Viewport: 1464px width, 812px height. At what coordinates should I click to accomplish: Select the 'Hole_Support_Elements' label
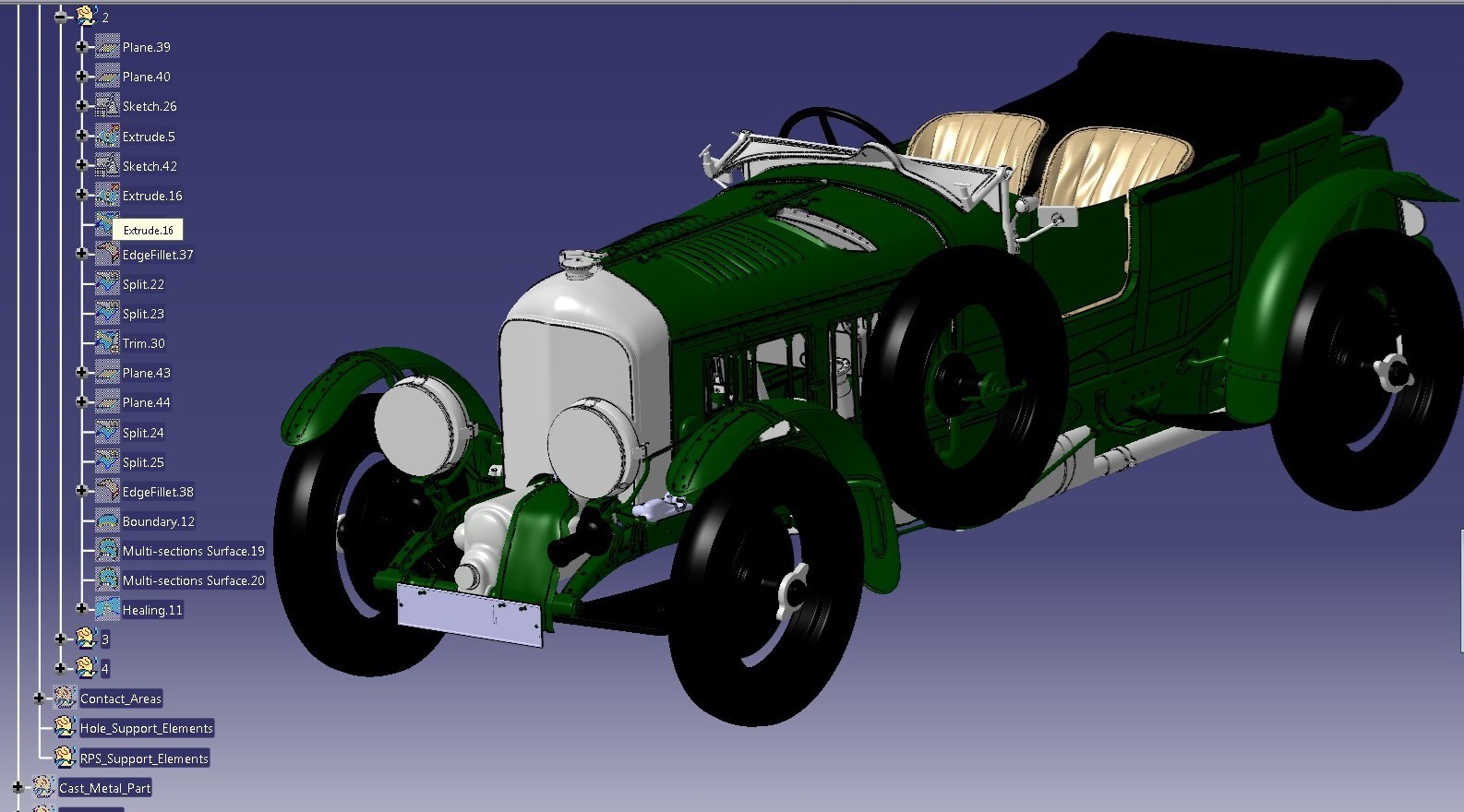click(x=147, y=728)
